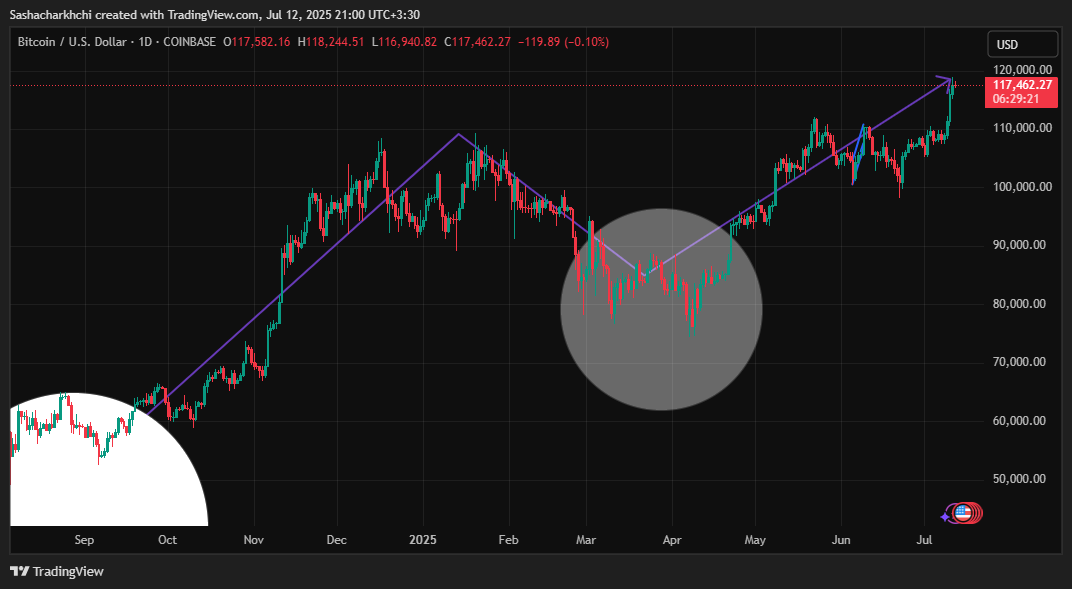Screen dimensions: 1072x589
Task: Click the Jul label on time axis
Action: click(924, 540)
